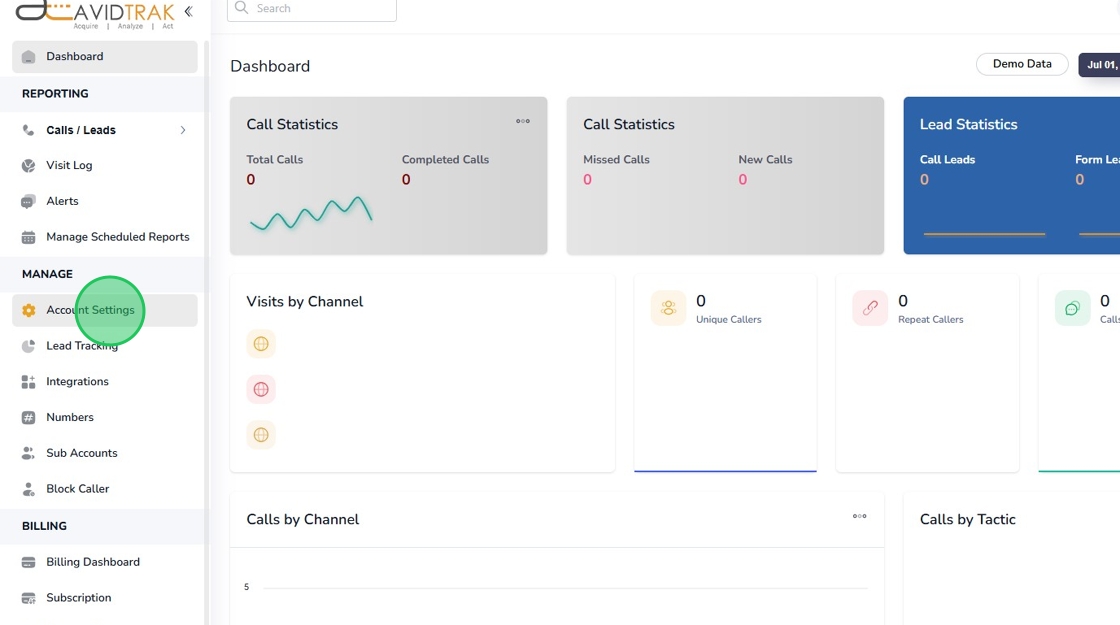This screenshot has width=1120, height=625.
Task: Click the Repeat Callers label
Action: coord(931,319)
